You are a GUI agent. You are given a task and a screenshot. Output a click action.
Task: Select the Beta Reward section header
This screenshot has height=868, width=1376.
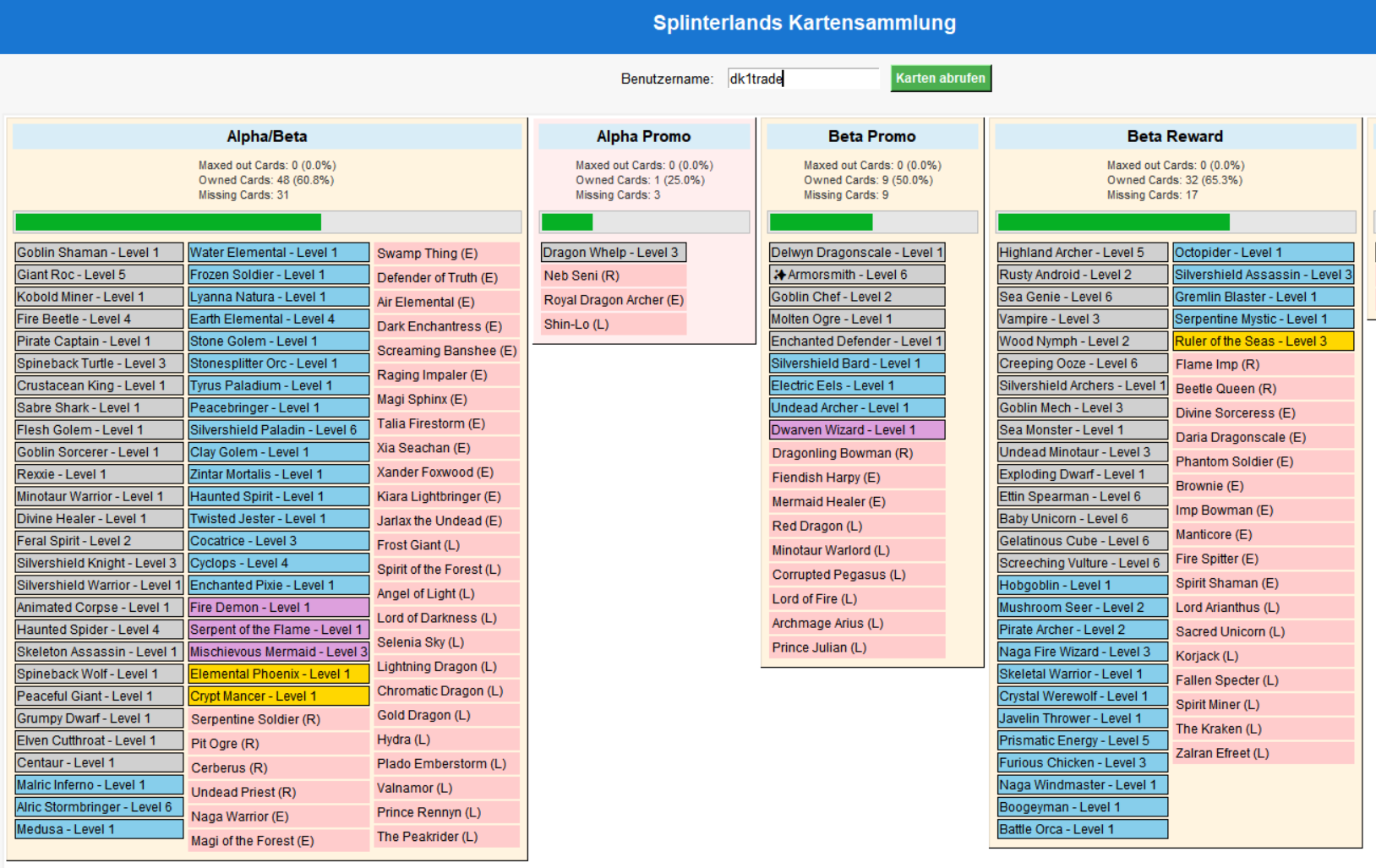[x=1176, y=136]
